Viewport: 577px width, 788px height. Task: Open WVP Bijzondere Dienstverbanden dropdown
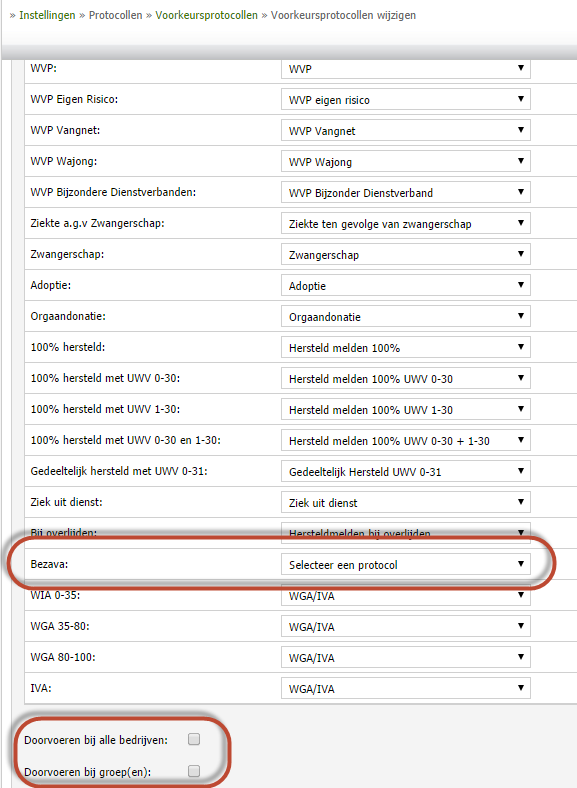pyautogui.click(x=406, y=192)
